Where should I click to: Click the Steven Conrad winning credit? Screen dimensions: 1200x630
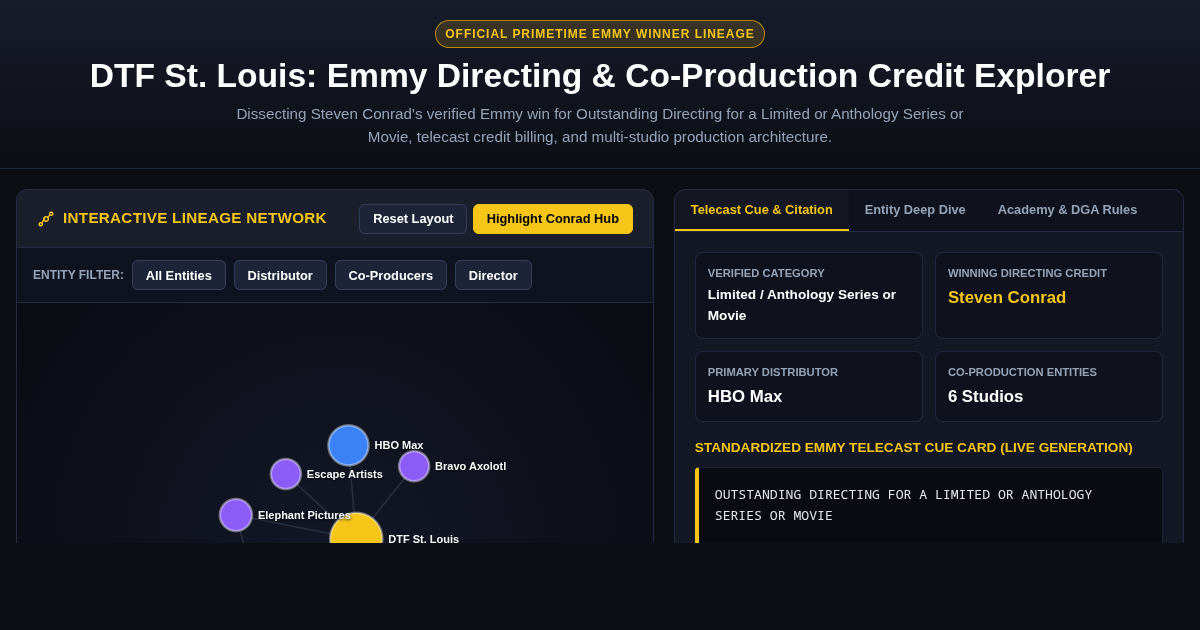[1007, 298]
